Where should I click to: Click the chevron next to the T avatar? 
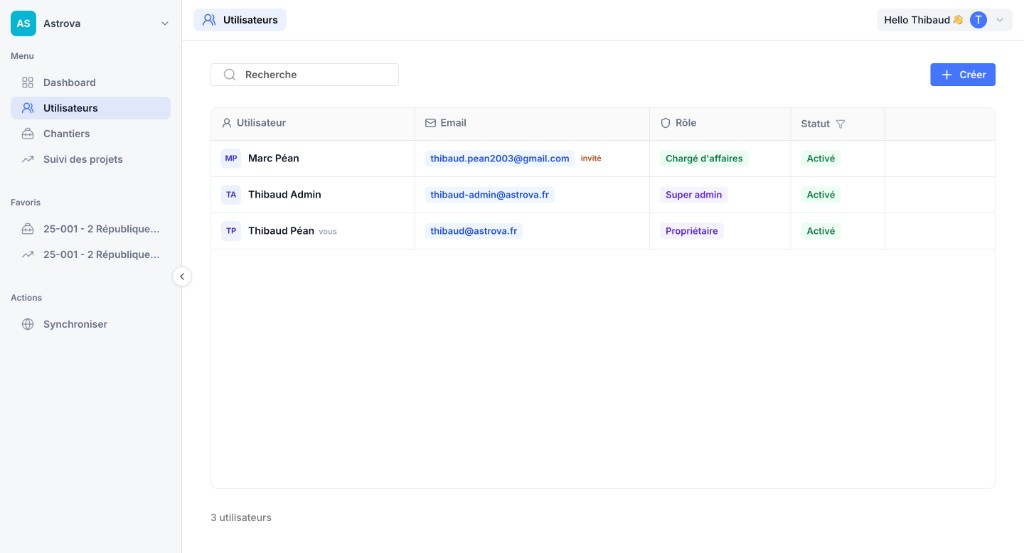coord(999,20)
